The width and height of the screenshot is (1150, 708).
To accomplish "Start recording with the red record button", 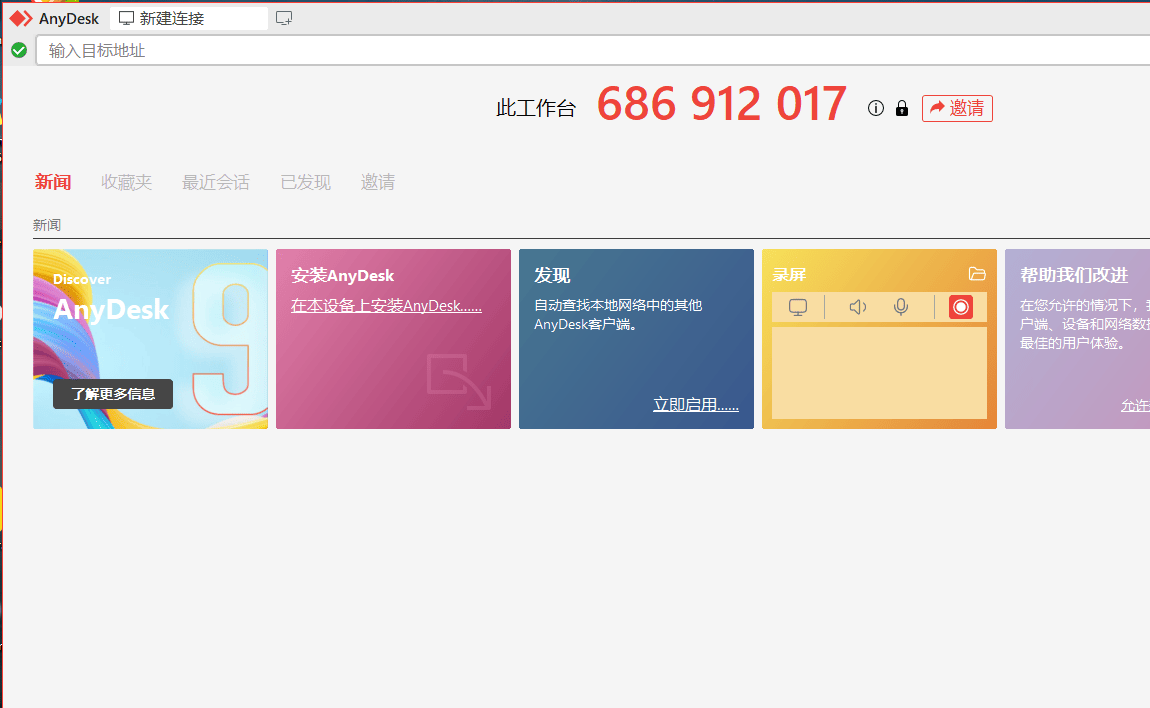I will click(x=961, y=307).
